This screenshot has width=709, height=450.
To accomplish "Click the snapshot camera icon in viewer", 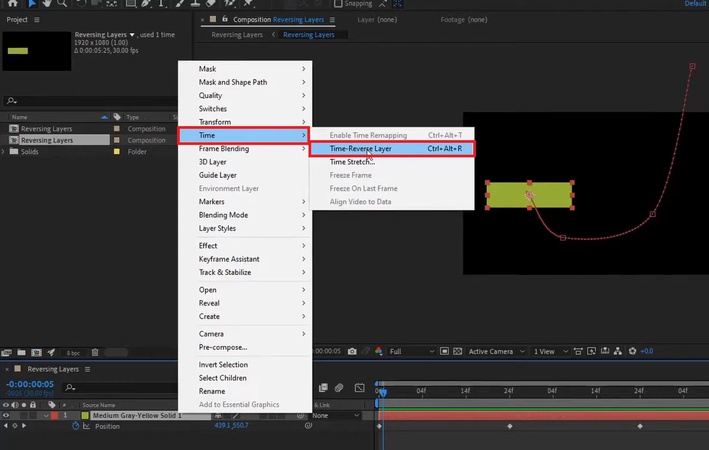I will [x=352, y=352].
